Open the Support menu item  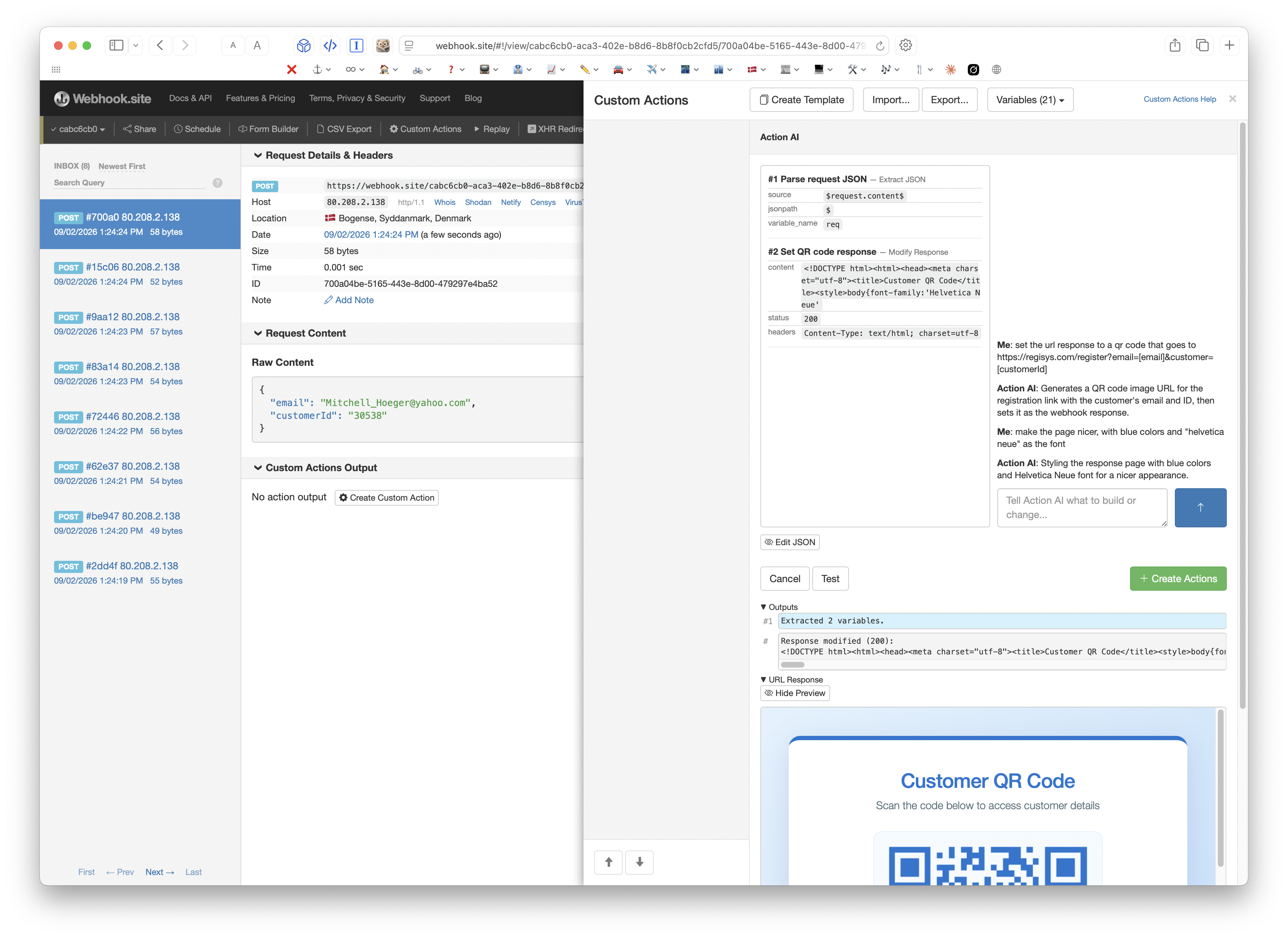(434, 98)
